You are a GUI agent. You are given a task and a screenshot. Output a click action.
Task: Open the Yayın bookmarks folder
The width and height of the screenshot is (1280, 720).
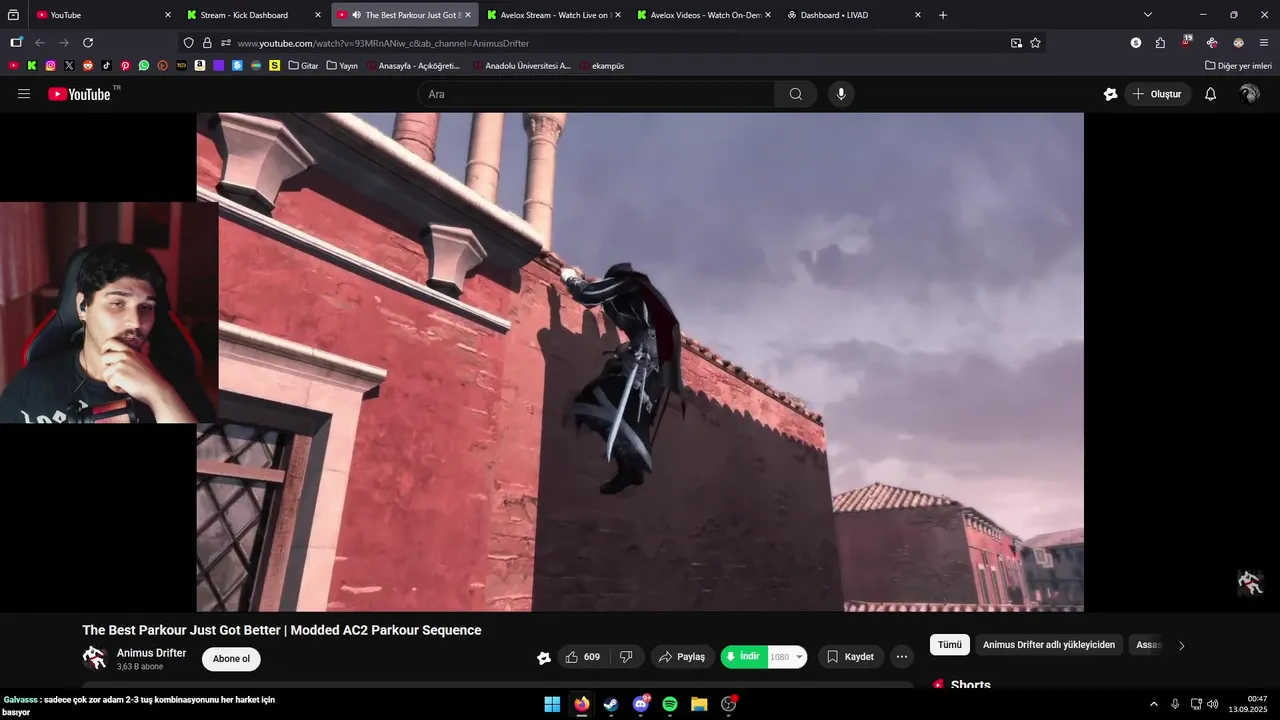click(342, 66)
